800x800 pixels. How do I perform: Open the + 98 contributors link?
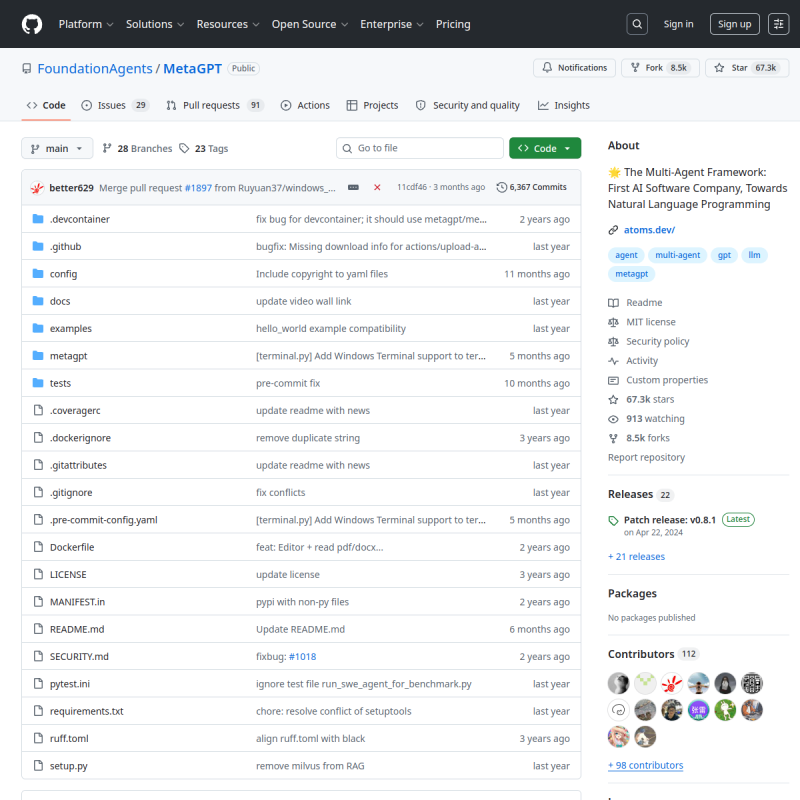[645, 765]
